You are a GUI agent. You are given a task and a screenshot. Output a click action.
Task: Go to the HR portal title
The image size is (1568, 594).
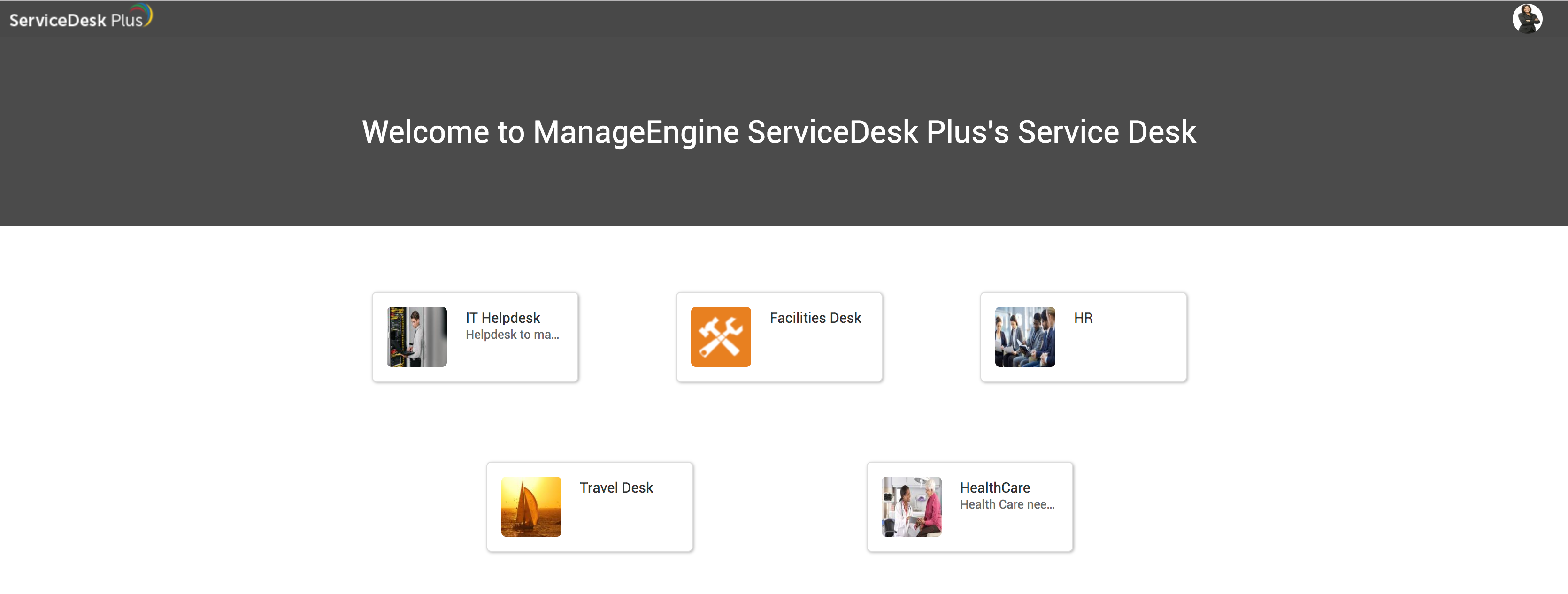[x=1083, y=318]
